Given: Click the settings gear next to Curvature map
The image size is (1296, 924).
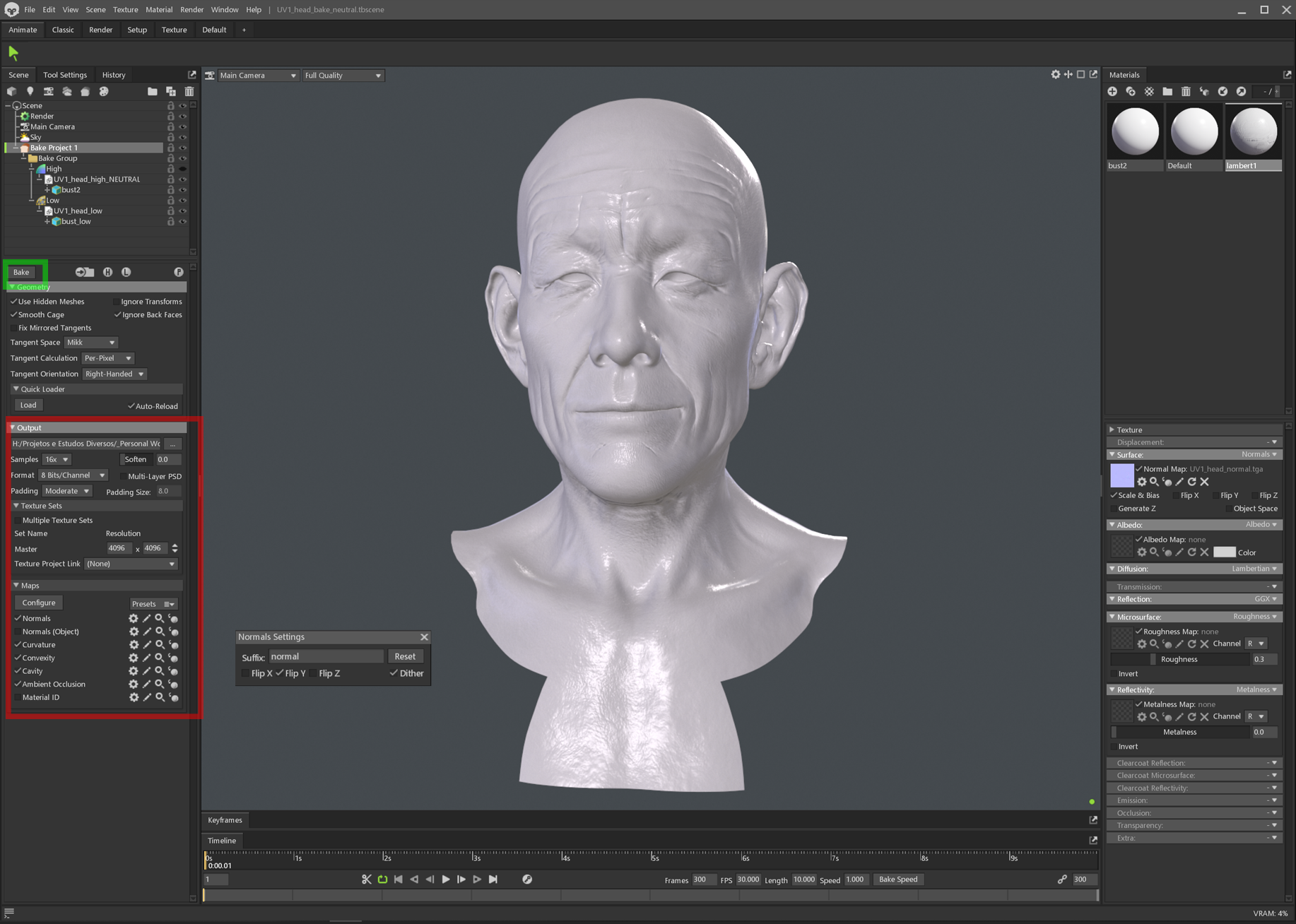Looking at the screenshot, I should pos(134,645).
